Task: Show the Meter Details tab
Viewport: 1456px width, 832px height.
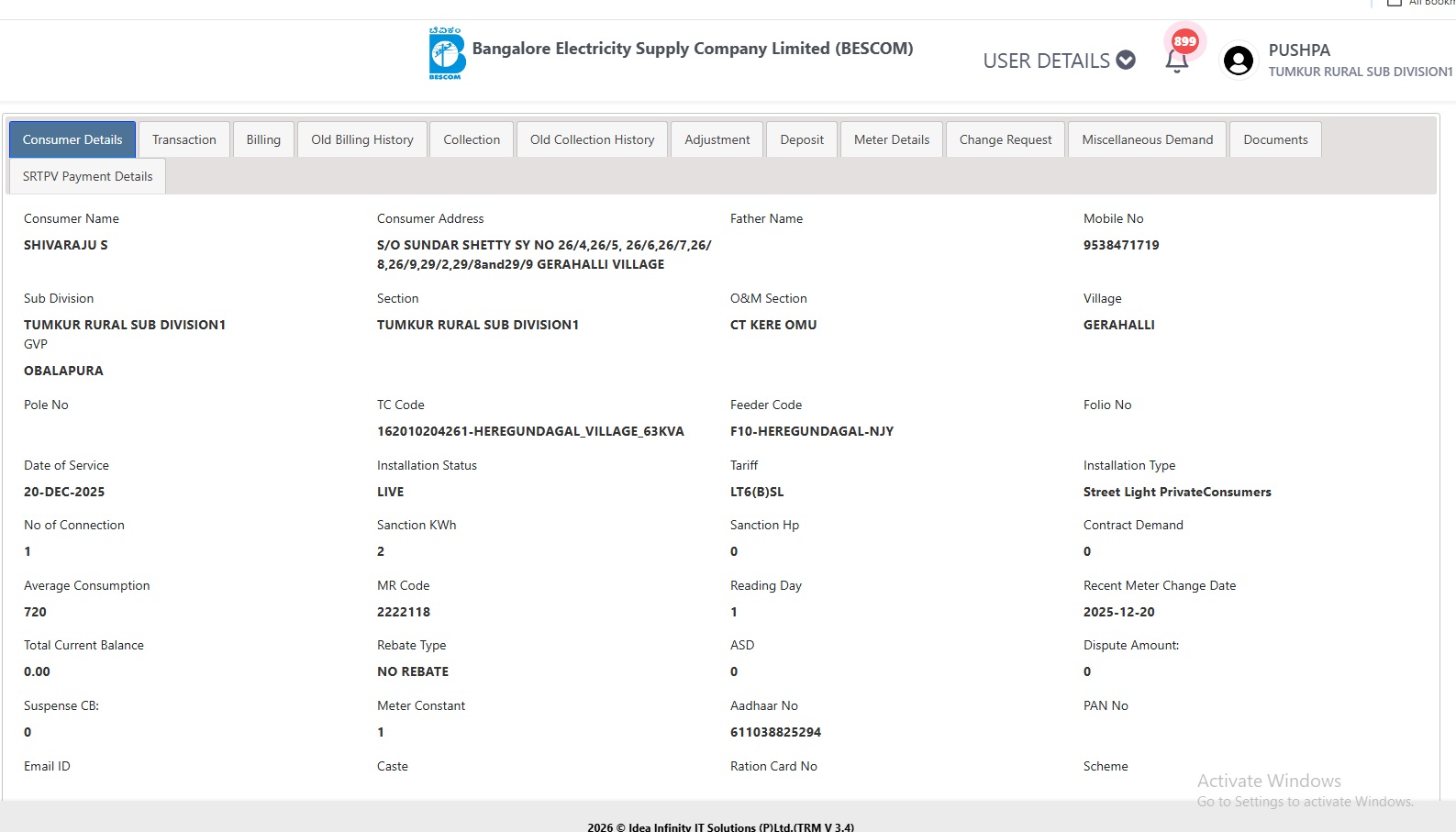Action: 892,139
